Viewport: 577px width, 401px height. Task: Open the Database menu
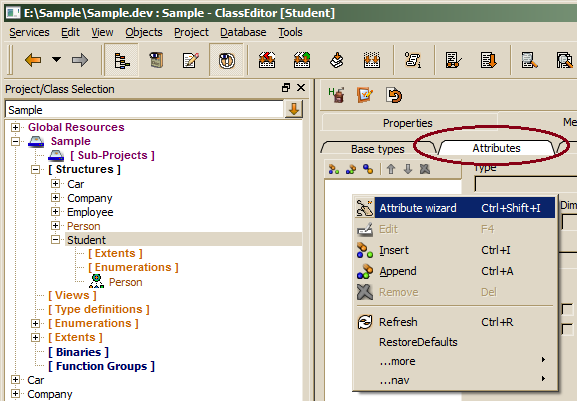pyautogui.click(x=243, y=32)
